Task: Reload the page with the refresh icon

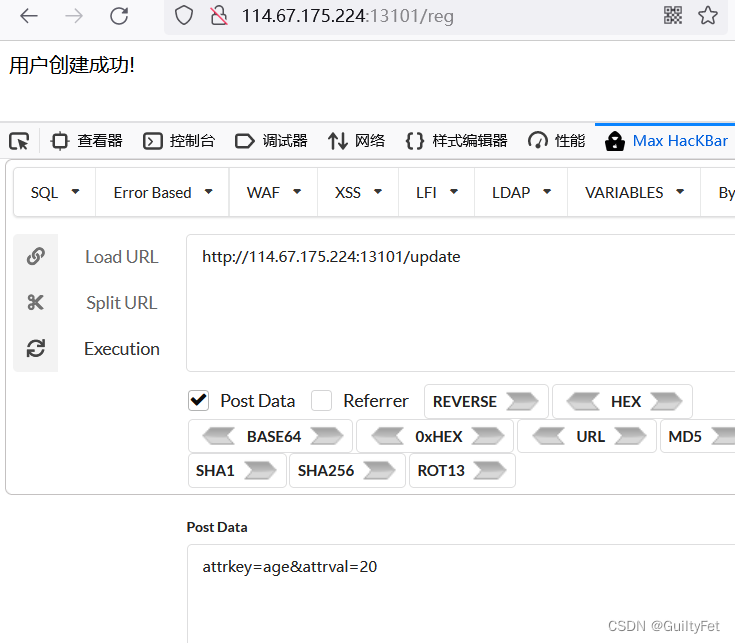Action: [x=119, y=16]
